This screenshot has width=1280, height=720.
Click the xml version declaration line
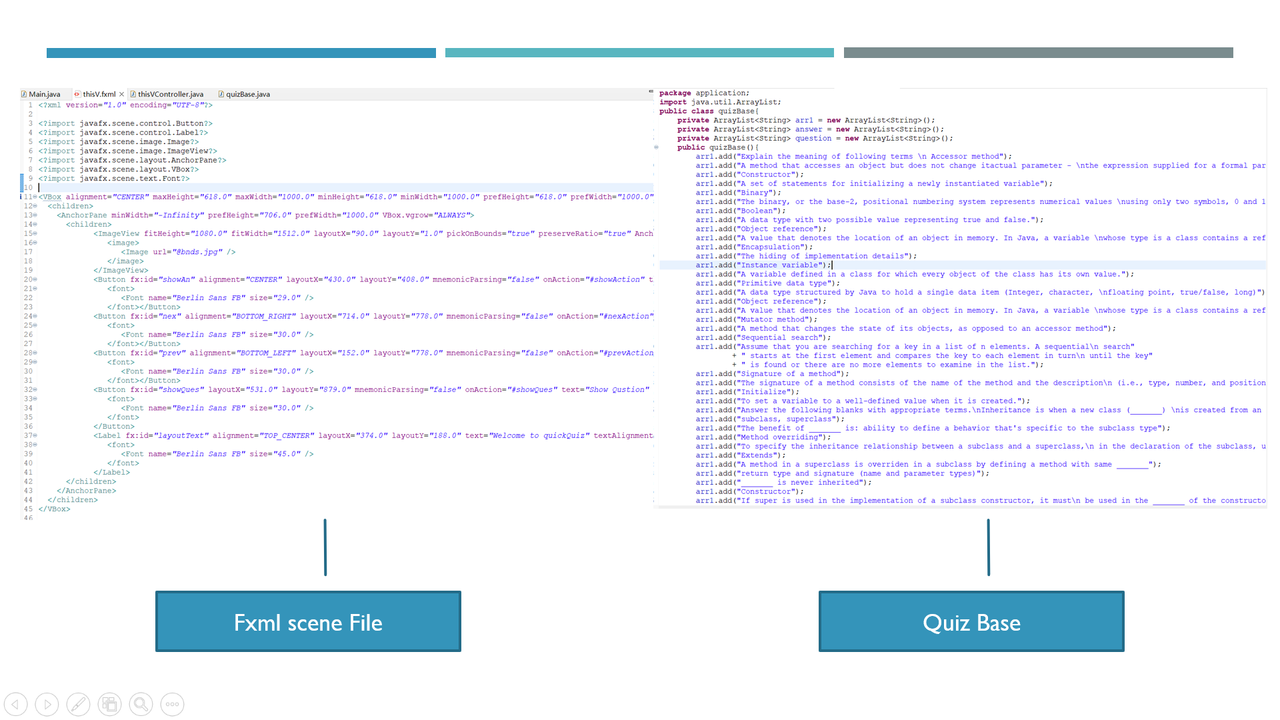click(x=125, y=104)
